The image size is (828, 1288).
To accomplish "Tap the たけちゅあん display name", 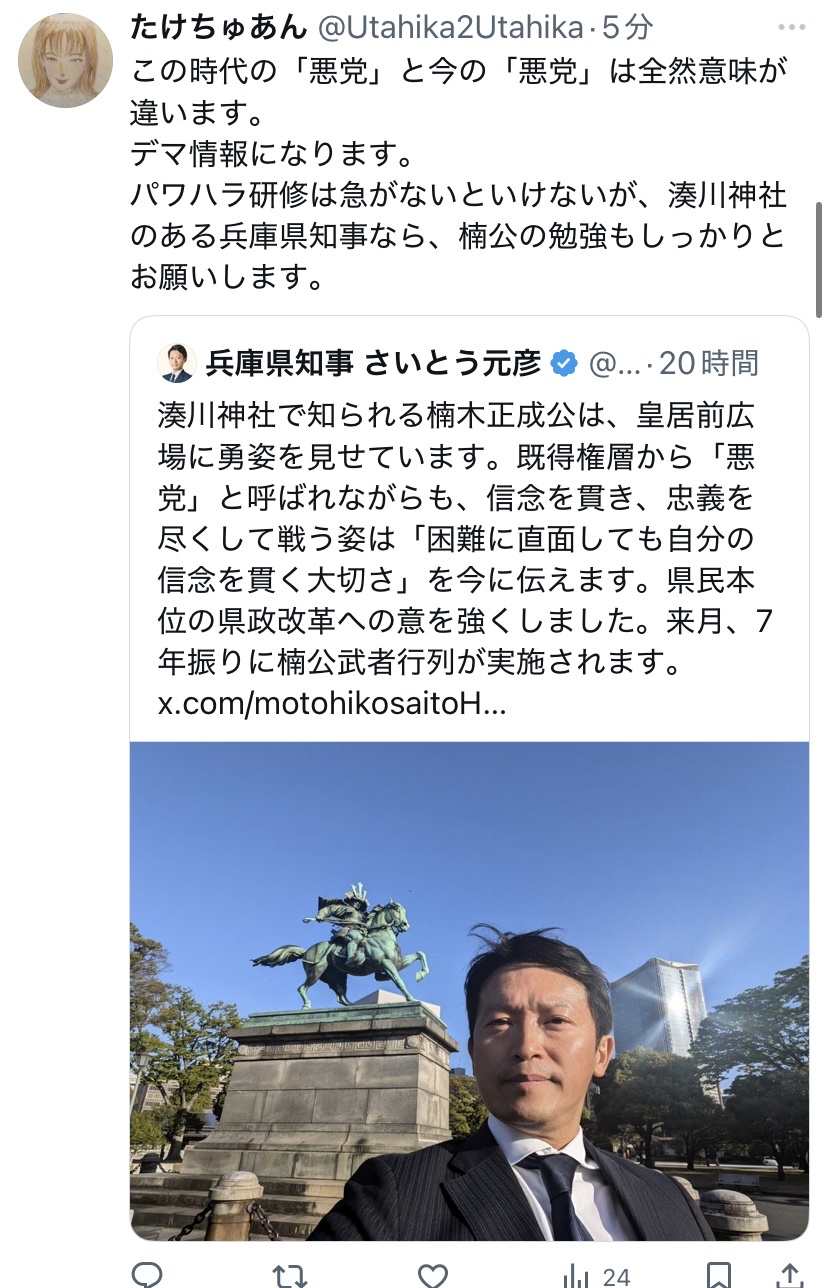I will point(218,28).
